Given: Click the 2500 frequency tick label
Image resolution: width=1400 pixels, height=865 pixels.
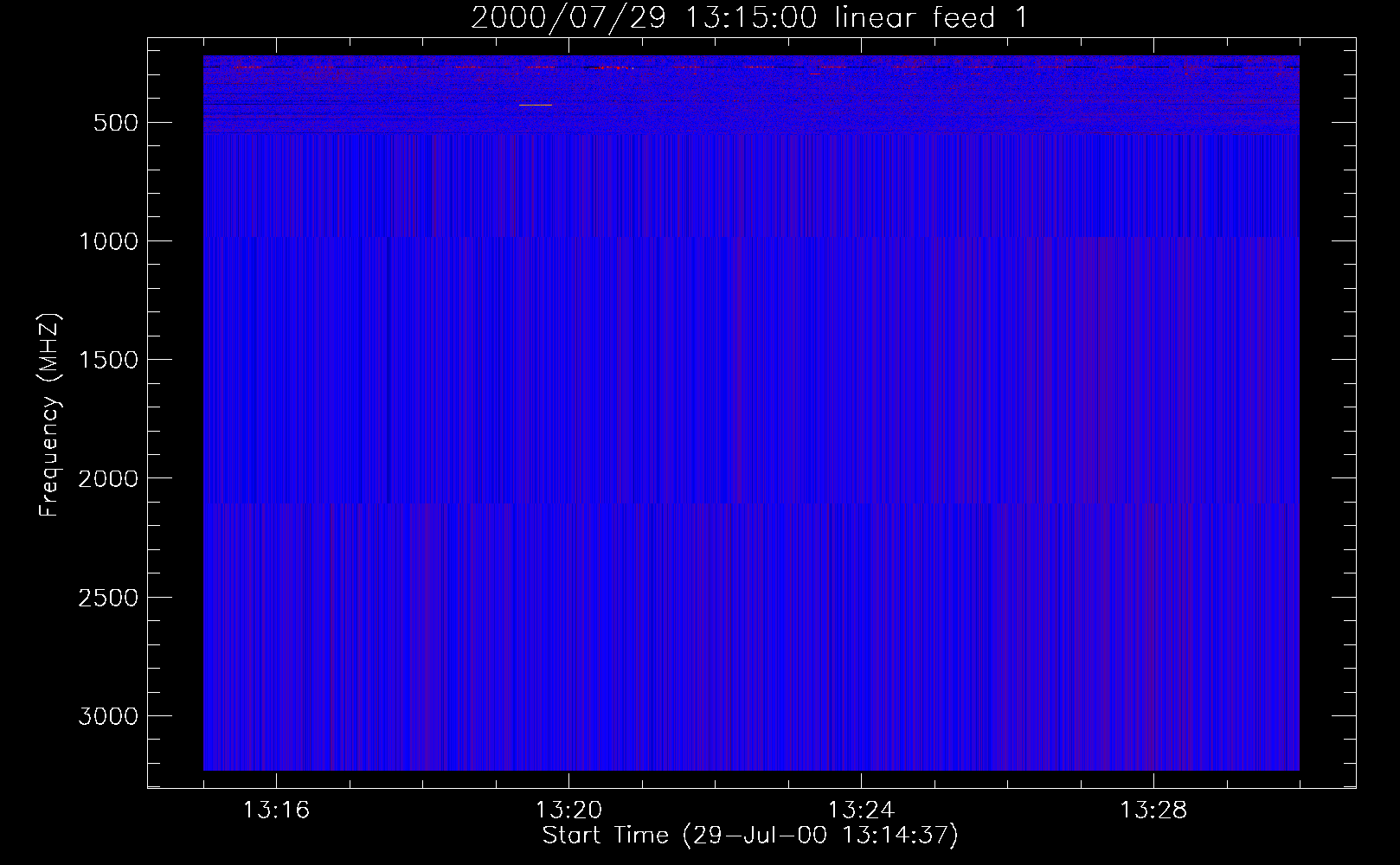Looking at the screenshot, I should point(108,598).
